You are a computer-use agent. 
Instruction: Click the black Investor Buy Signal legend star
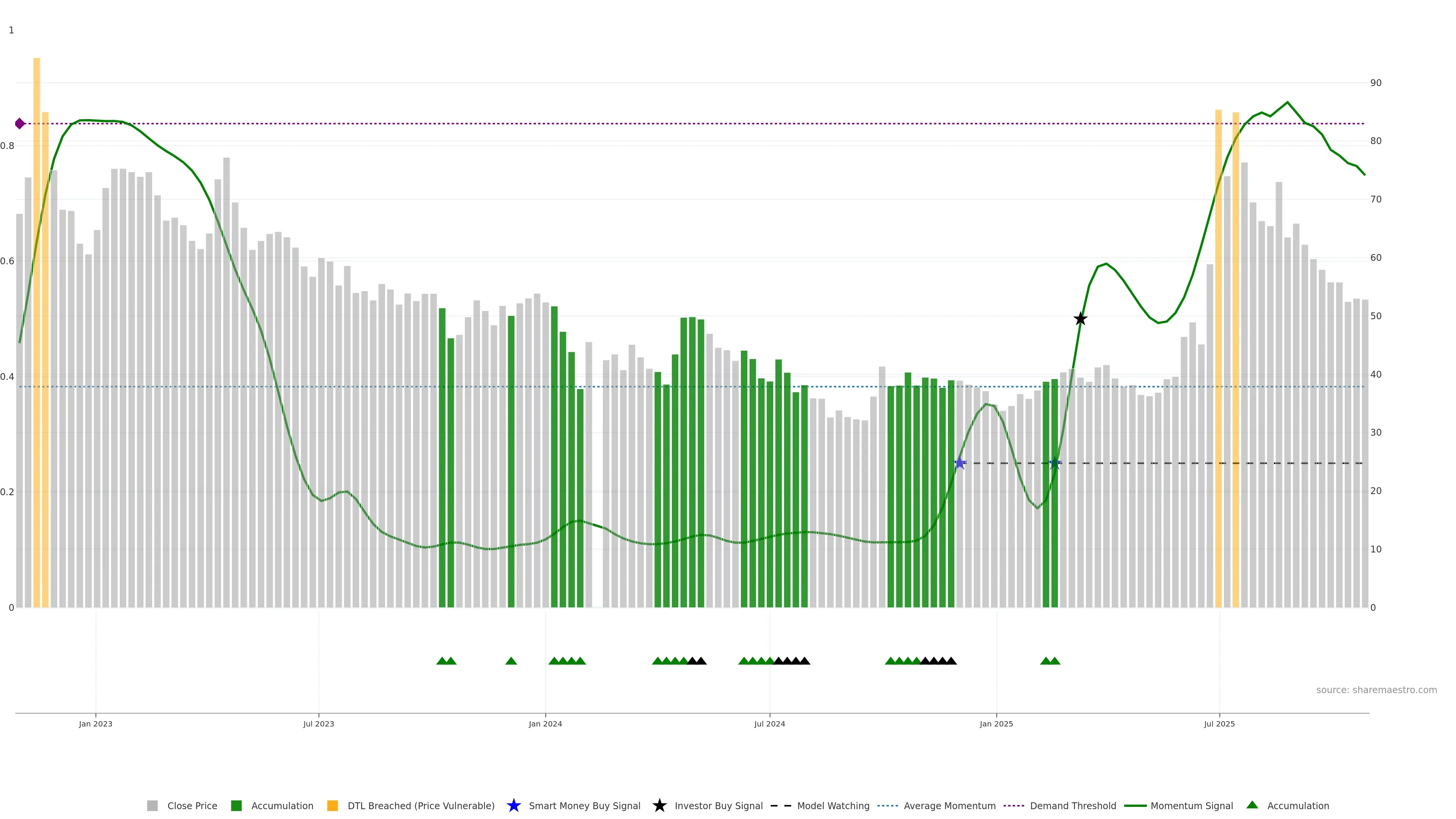tap(659, 805)
